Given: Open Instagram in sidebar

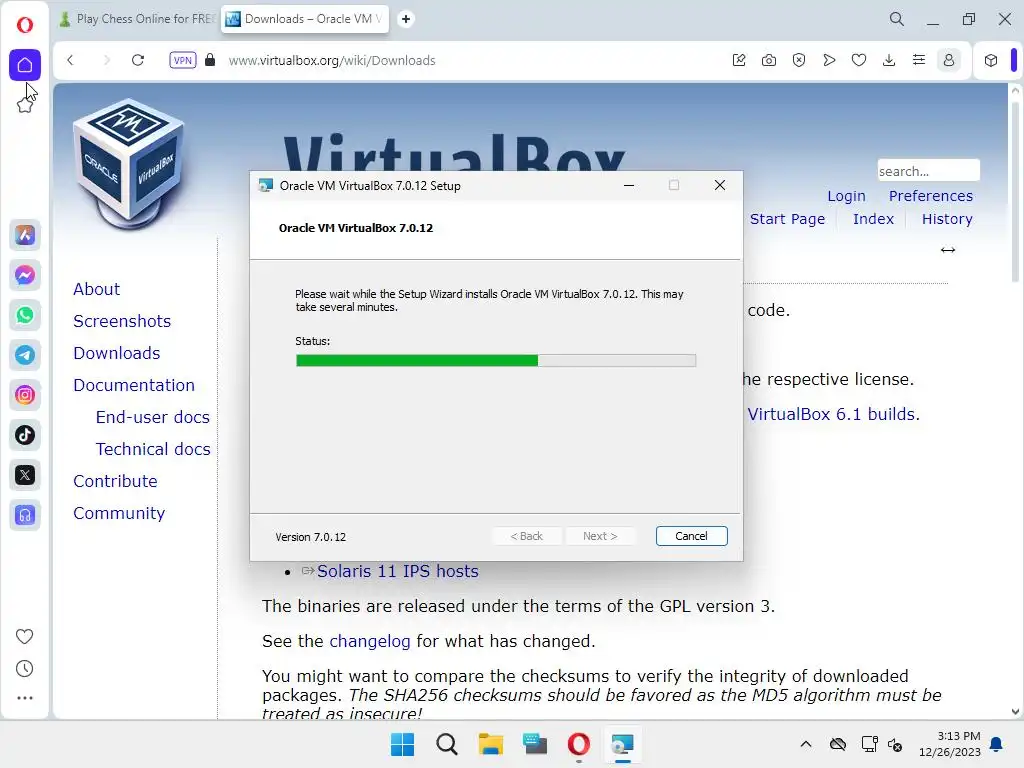Looking at the screenshot, I should (x=25, y=395).
